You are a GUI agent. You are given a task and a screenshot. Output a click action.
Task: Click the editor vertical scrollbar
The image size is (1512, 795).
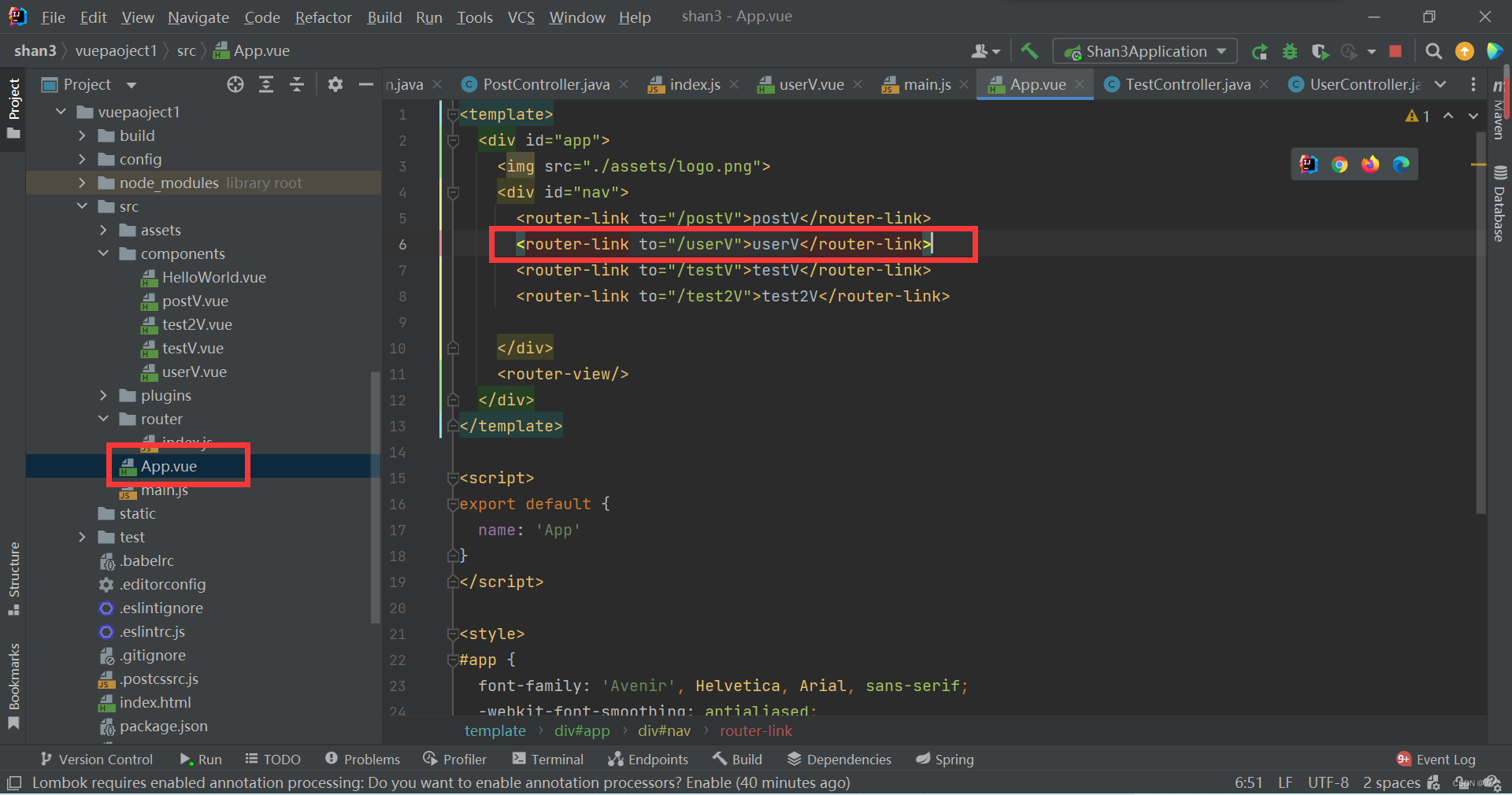1480,323
